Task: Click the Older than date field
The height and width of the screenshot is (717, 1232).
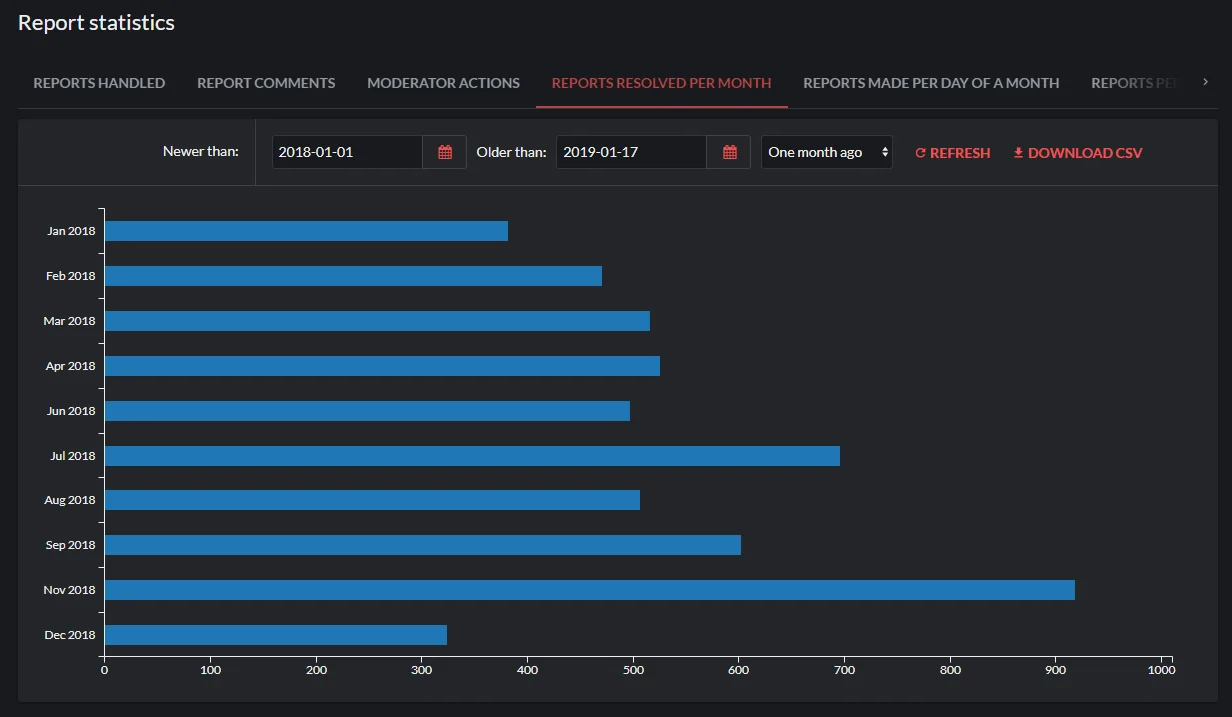Action: (x=631, y=152)
